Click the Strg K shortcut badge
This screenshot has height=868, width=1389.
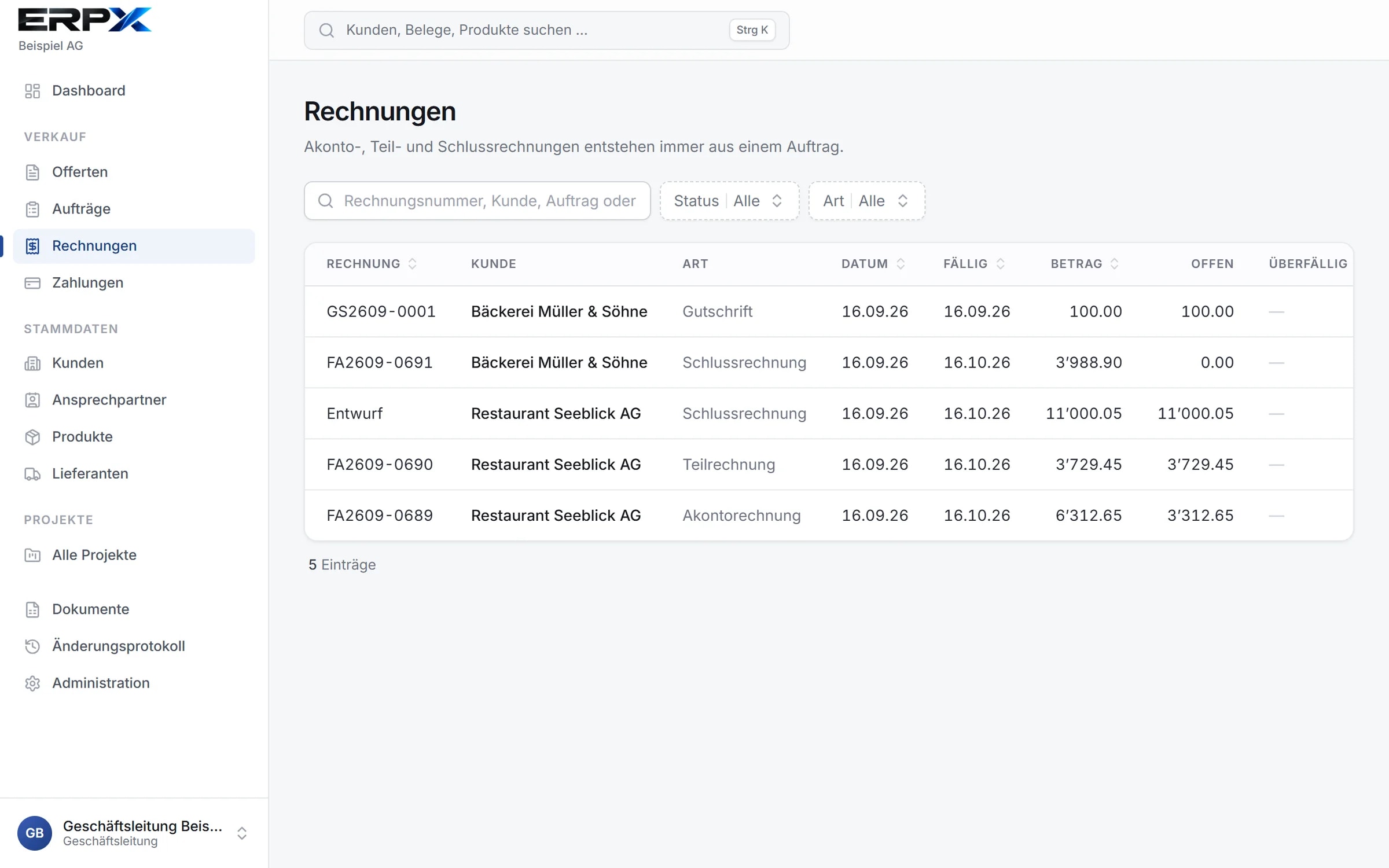752,30
